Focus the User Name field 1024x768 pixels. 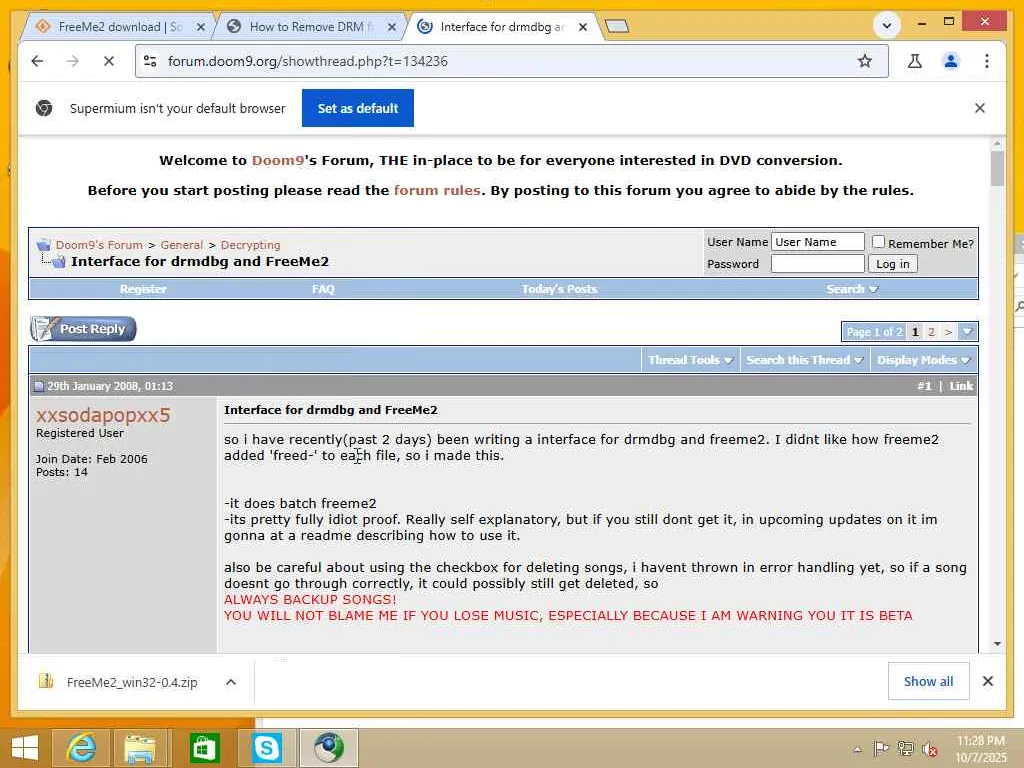point(818,242)
